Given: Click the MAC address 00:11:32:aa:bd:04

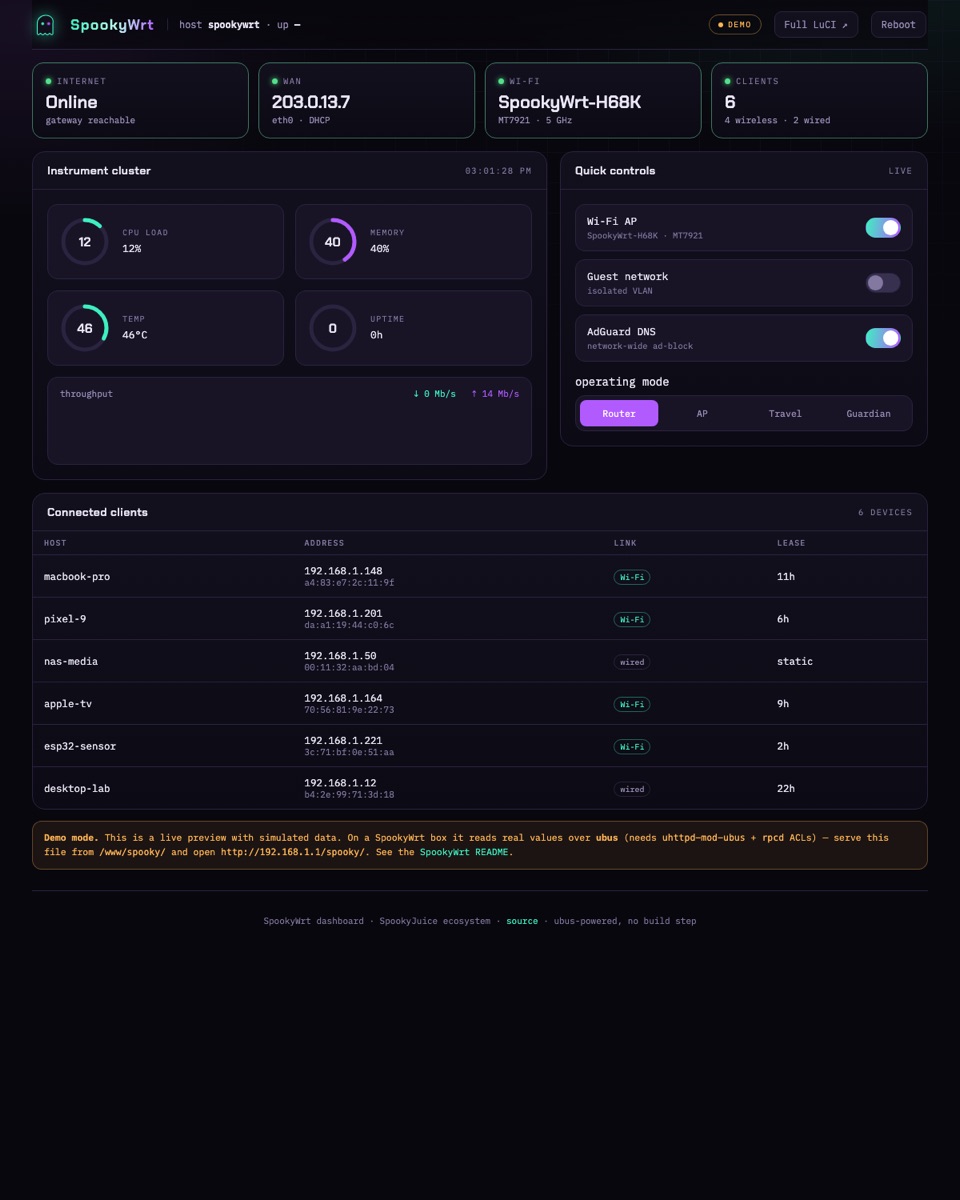Looking at the screenshot, I should click(x=349, y=668).
